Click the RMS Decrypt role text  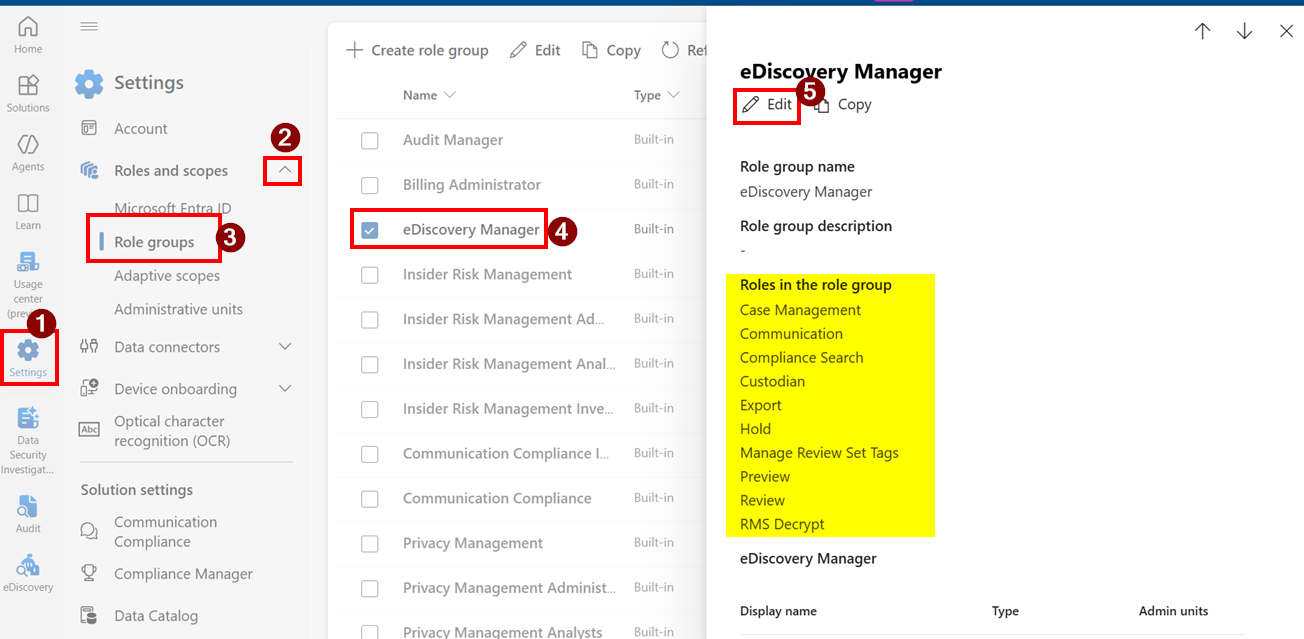click(x=782, y=524)
